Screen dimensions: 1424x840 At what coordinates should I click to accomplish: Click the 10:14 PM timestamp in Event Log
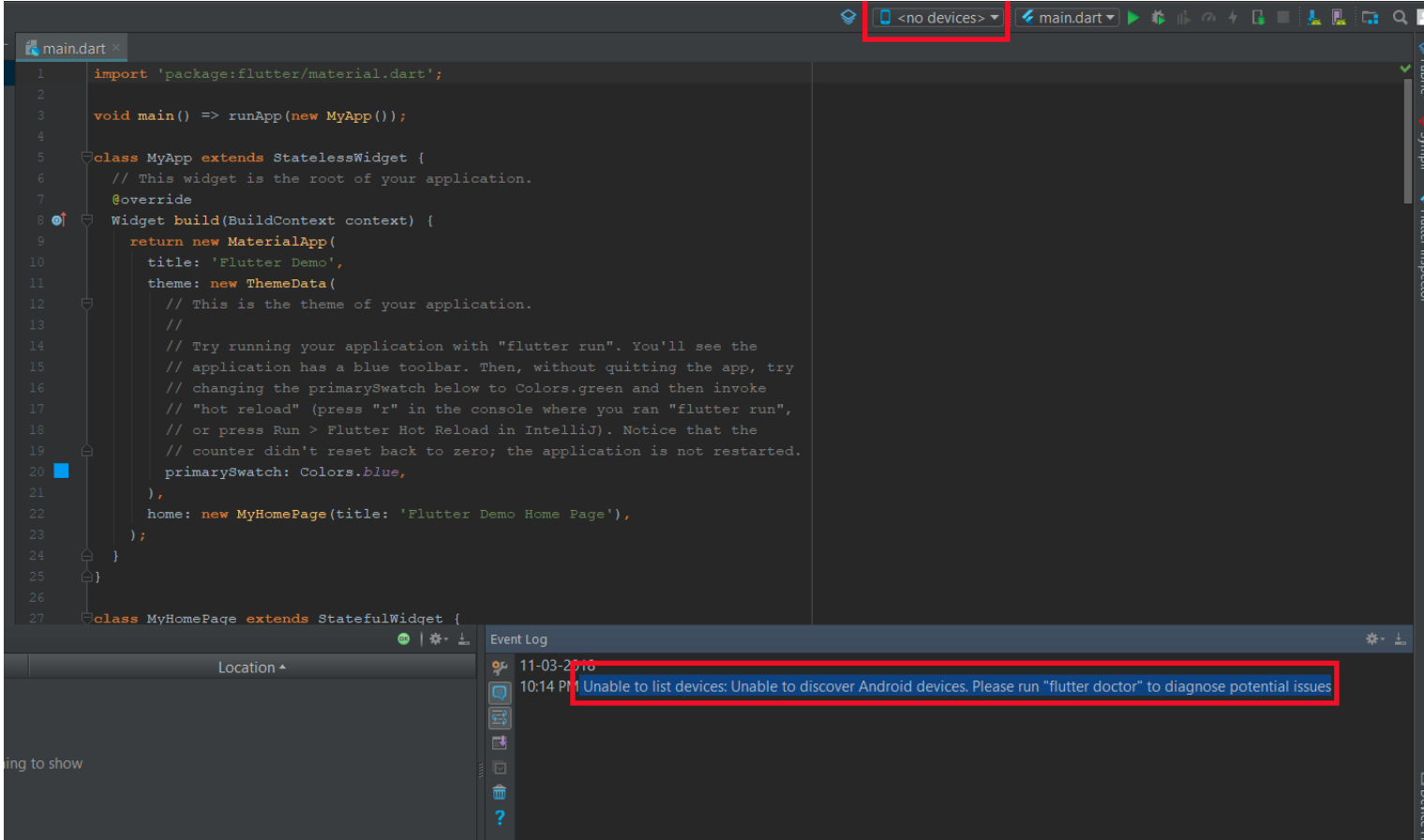tap(548, 687)
